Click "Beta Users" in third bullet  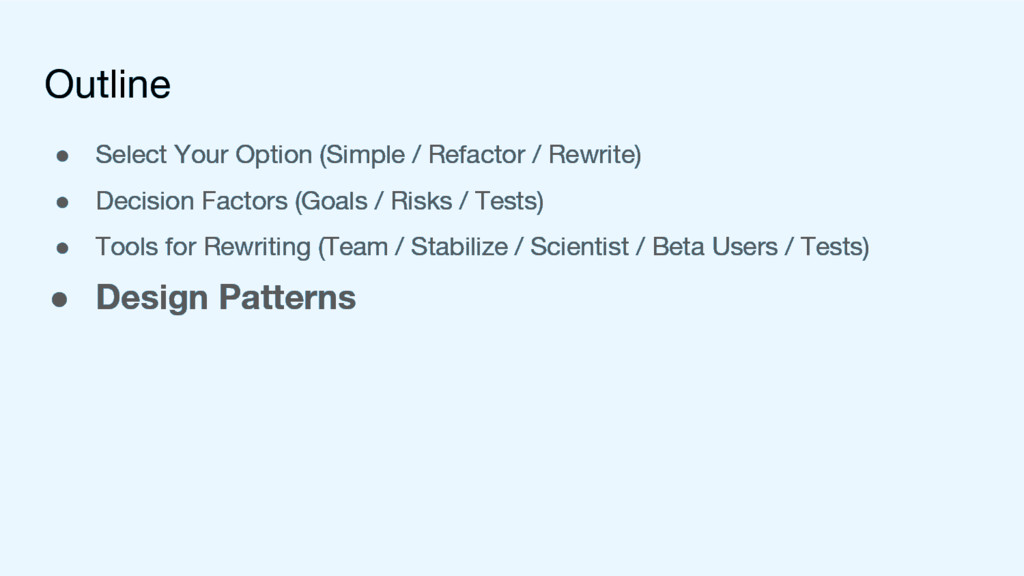(x=715, y=246)
